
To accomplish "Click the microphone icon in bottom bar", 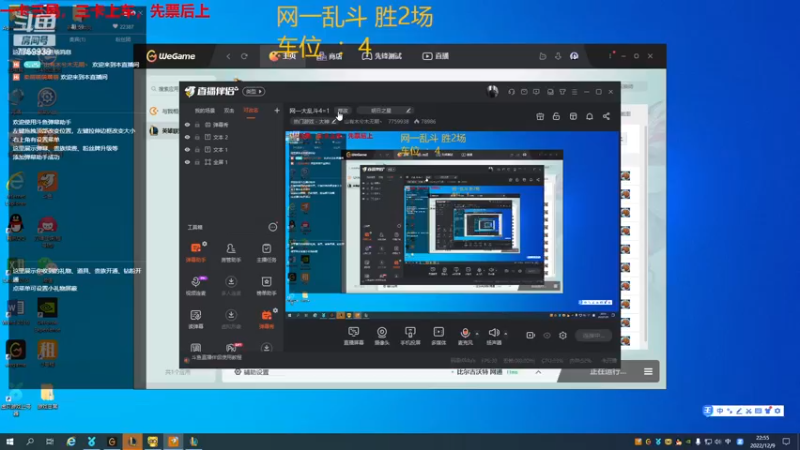I will [465, 335].
